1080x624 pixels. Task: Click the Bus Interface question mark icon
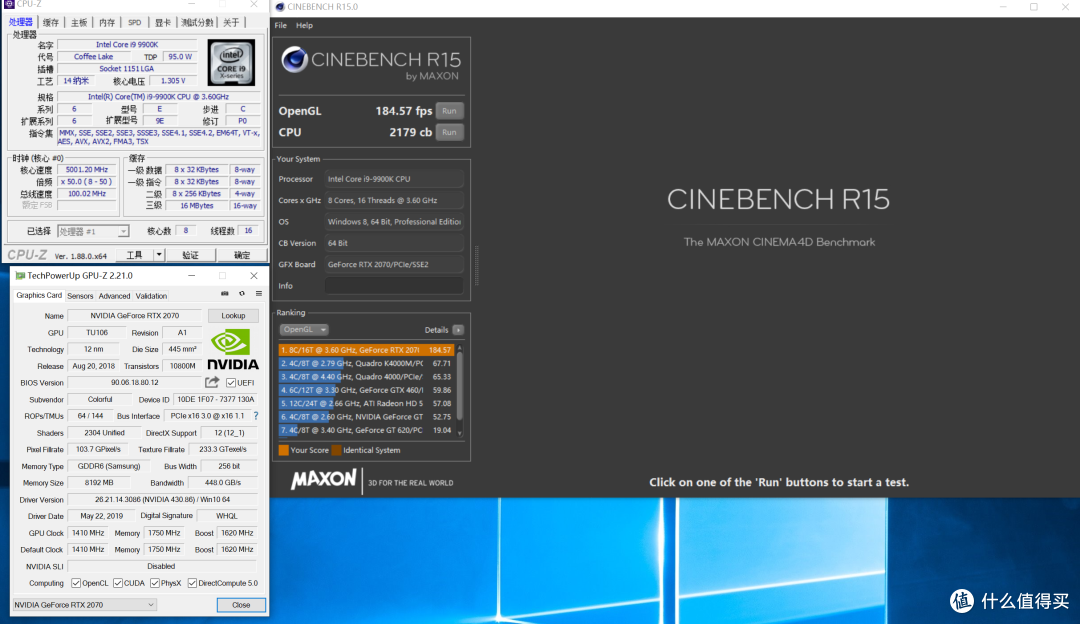[256, 416]
